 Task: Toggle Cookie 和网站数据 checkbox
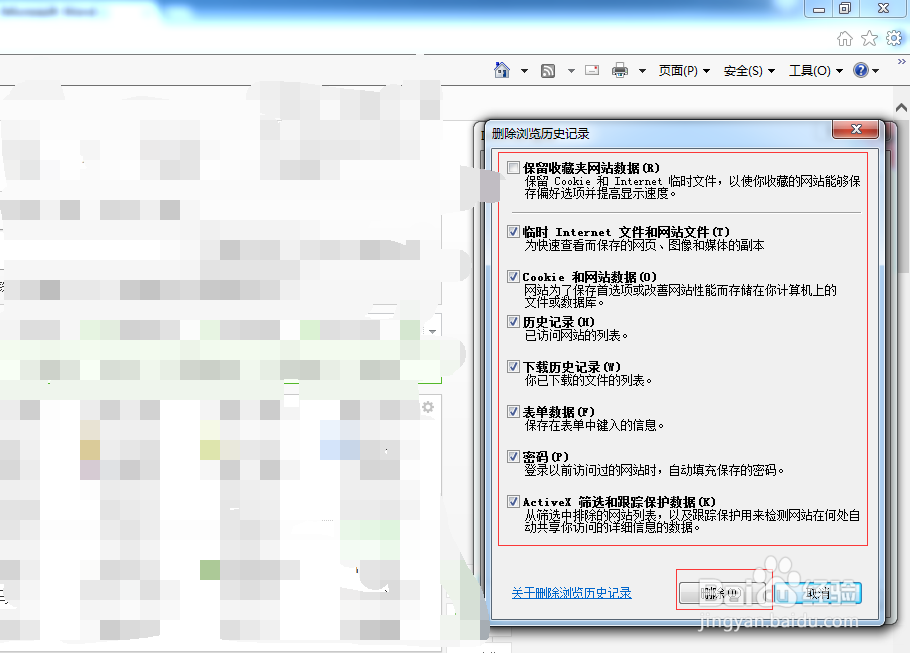pos(513,276)
